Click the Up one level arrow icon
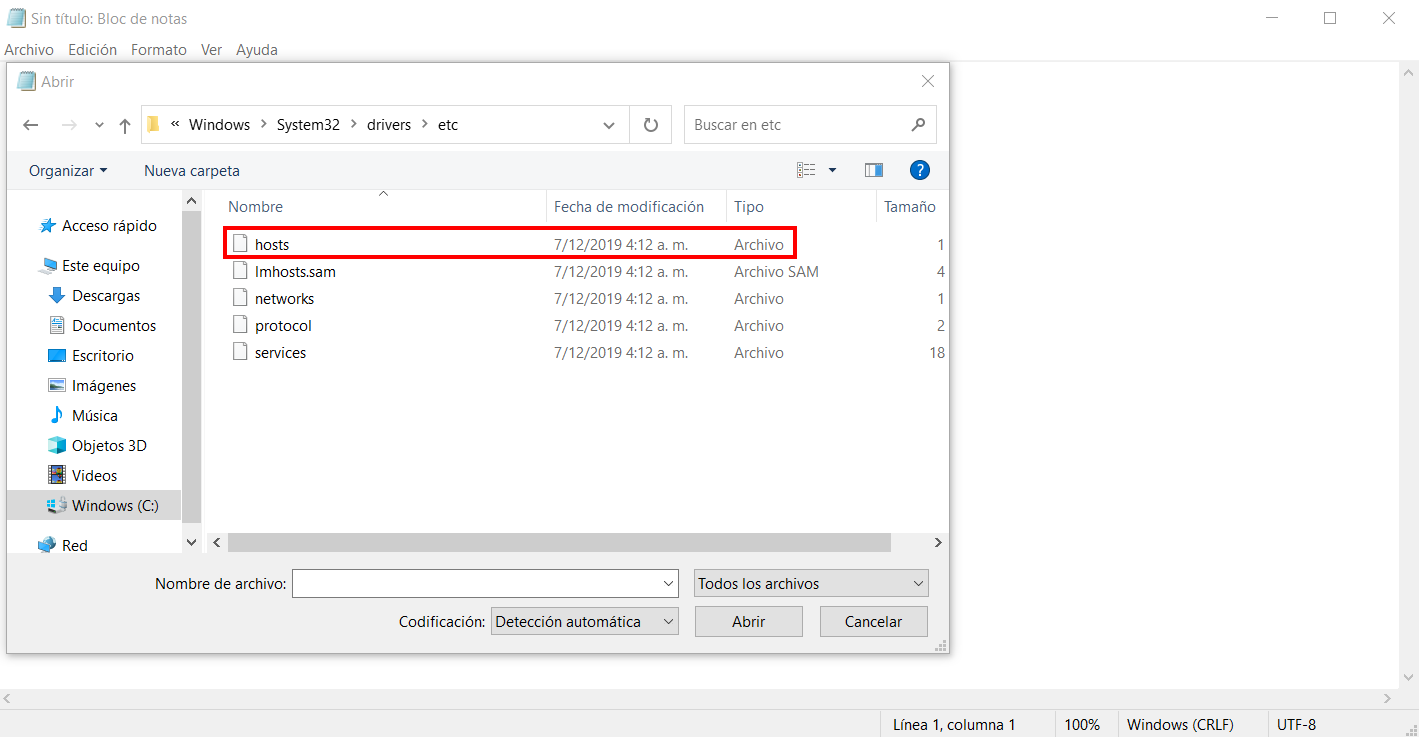 [x=124, y=124]
